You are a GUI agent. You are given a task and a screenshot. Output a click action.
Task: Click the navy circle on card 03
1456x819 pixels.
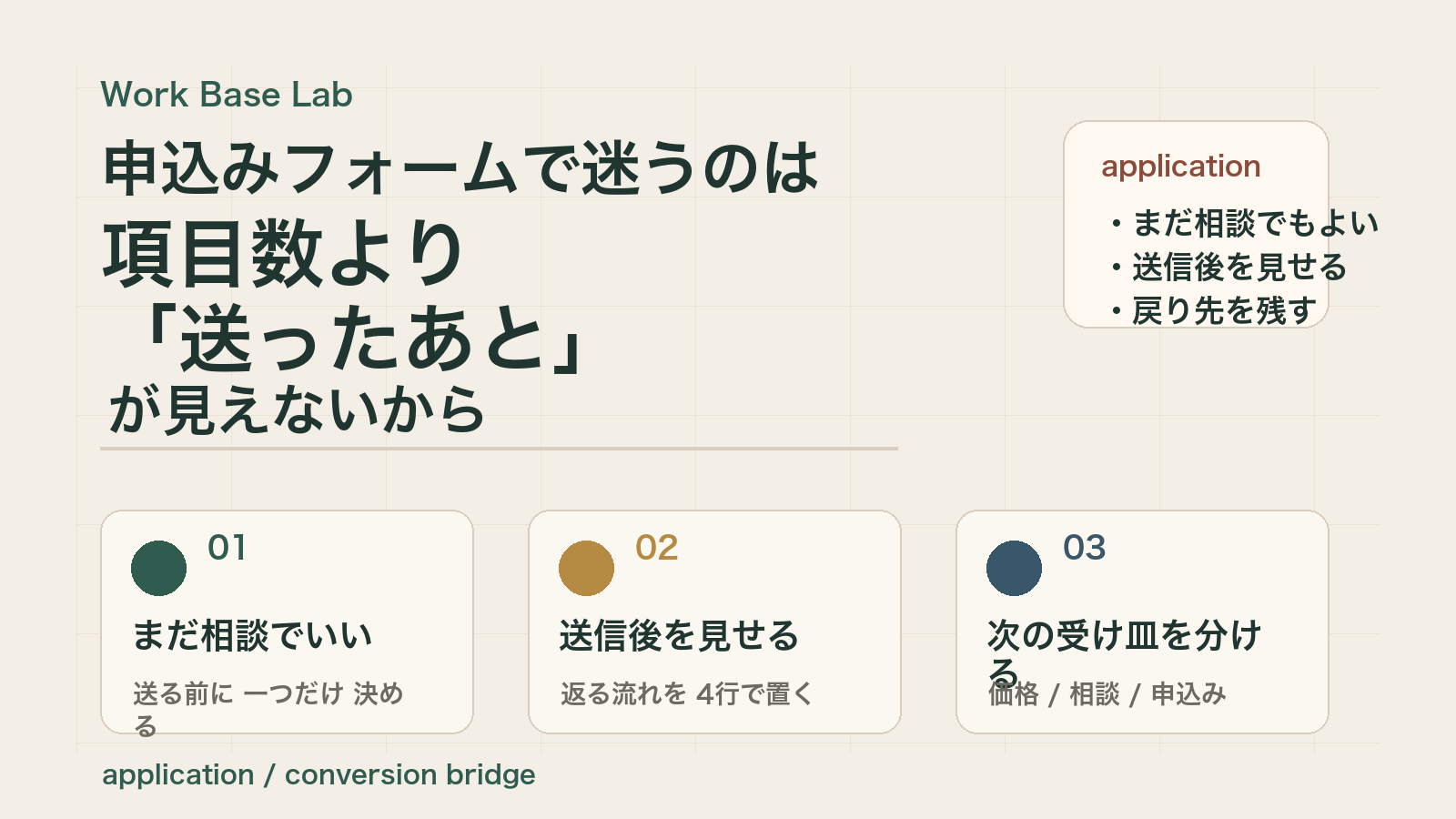(x=1014, y=568)
